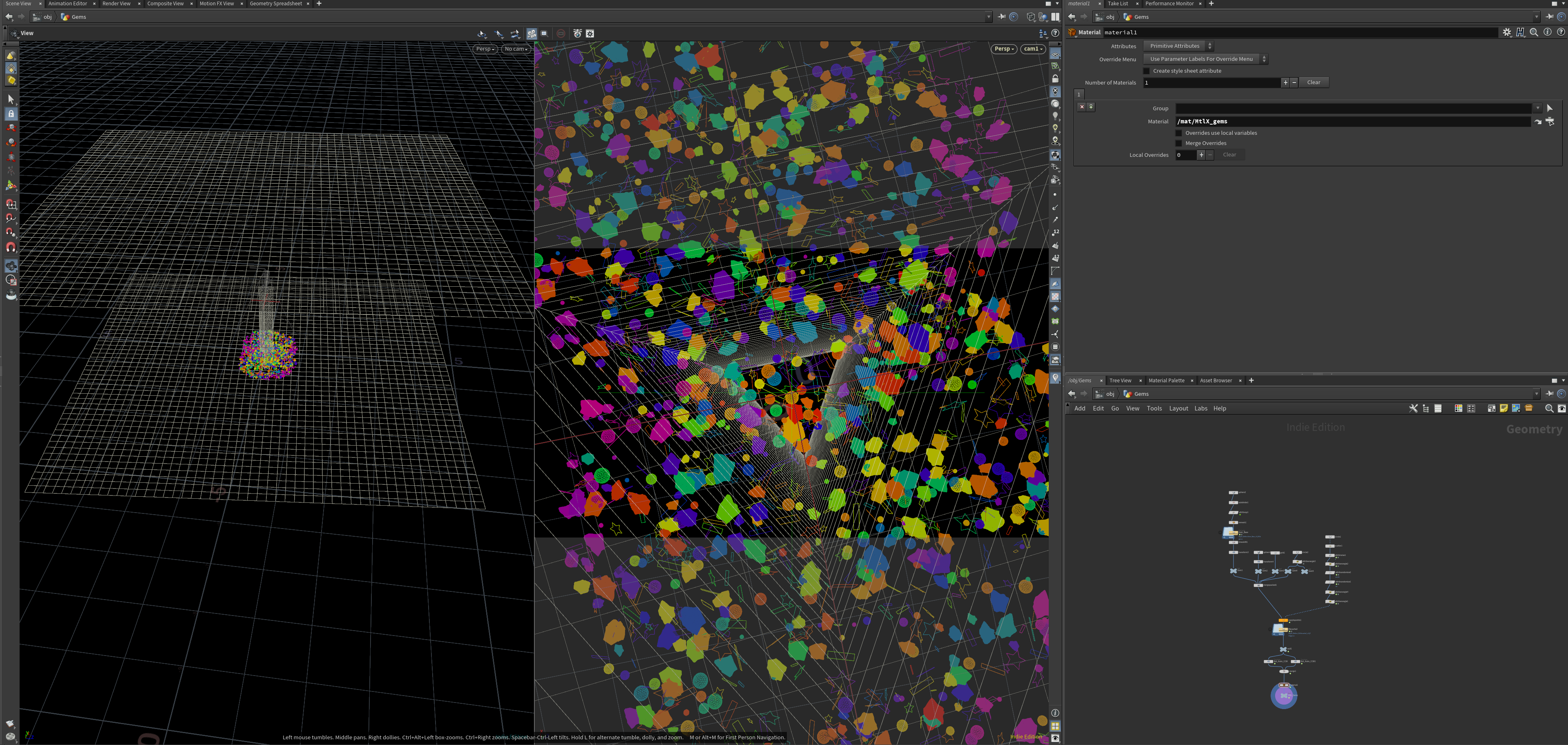1568x745 pixels.
Task: Click the camera view tool icon in viewport toolbar
Action: tap(532, 33)
